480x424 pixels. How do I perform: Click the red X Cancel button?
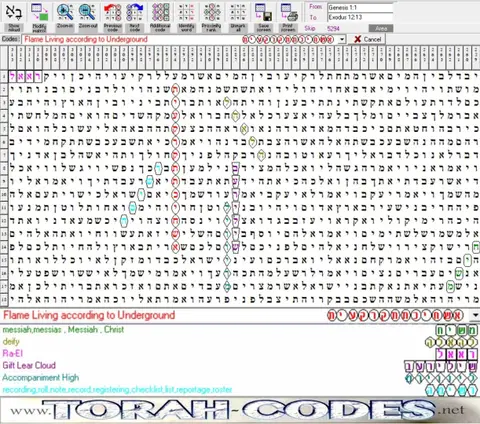point(367,39)
